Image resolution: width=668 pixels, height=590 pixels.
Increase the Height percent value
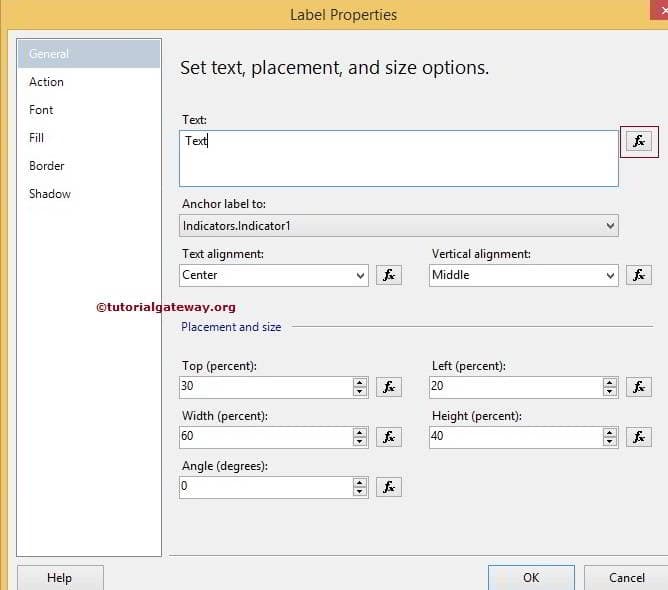click(610, 432)
